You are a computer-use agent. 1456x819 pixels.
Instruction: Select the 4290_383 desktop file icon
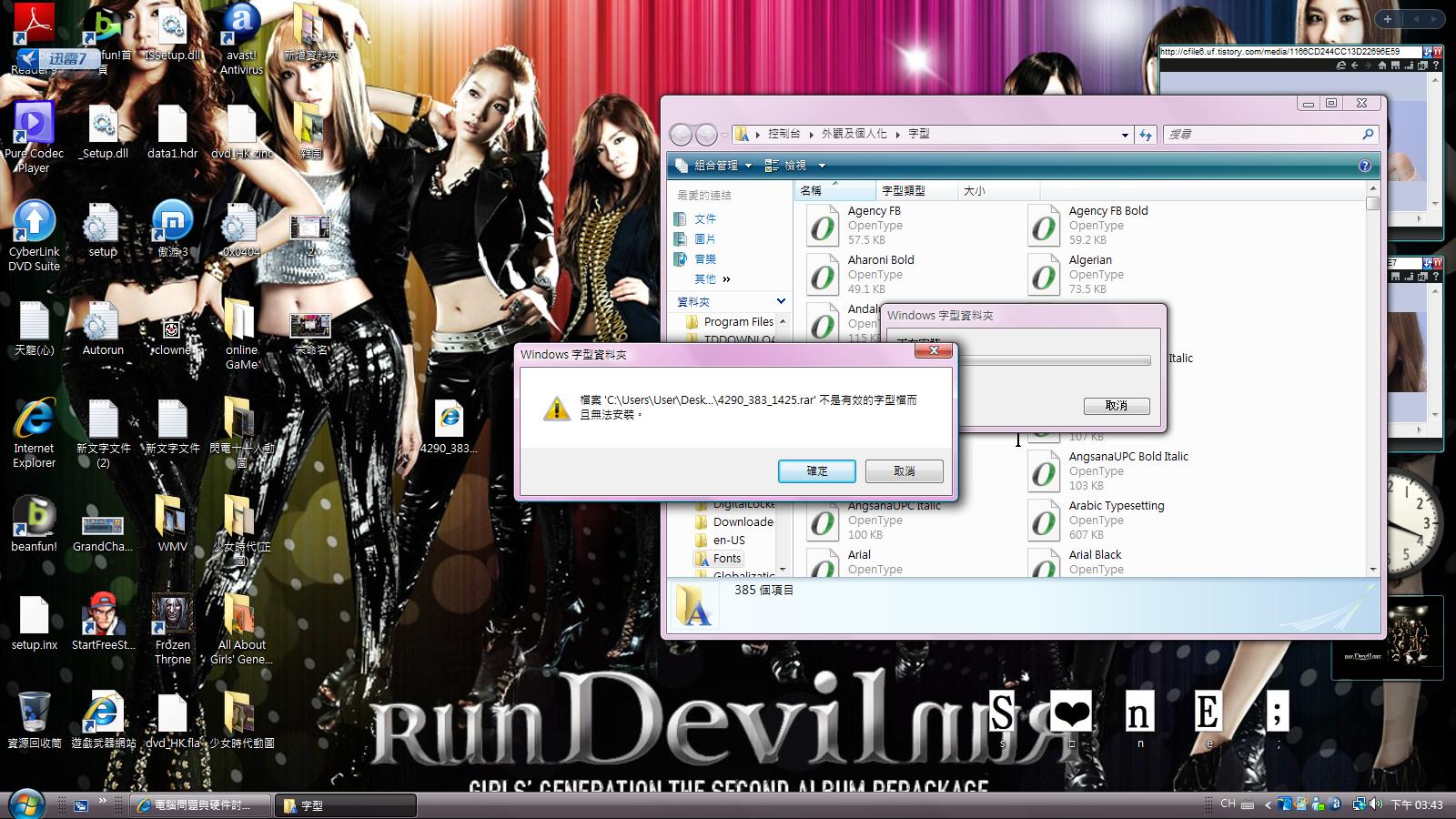[449, 426]
